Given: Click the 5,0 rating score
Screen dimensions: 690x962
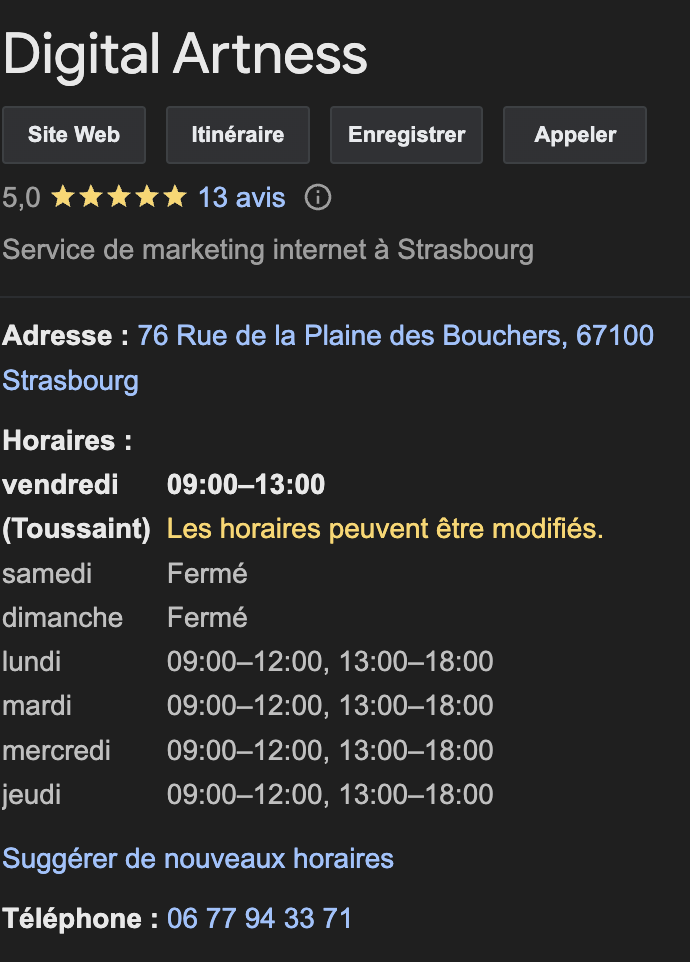Looking at the screenshot, I should (x=21, y=198).
